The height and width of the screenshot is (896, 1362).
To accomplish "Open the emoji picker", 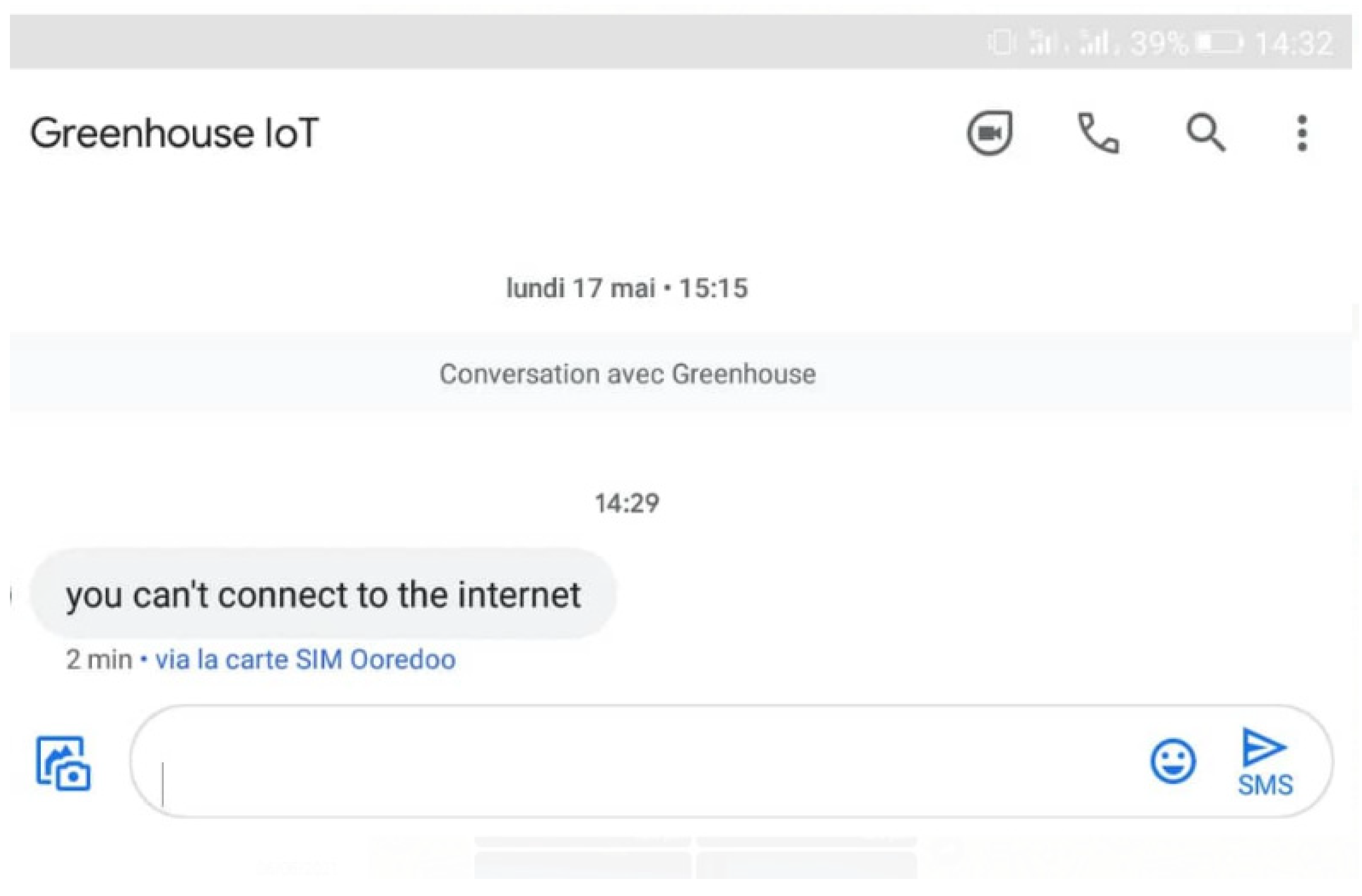I will [1173, 761].
